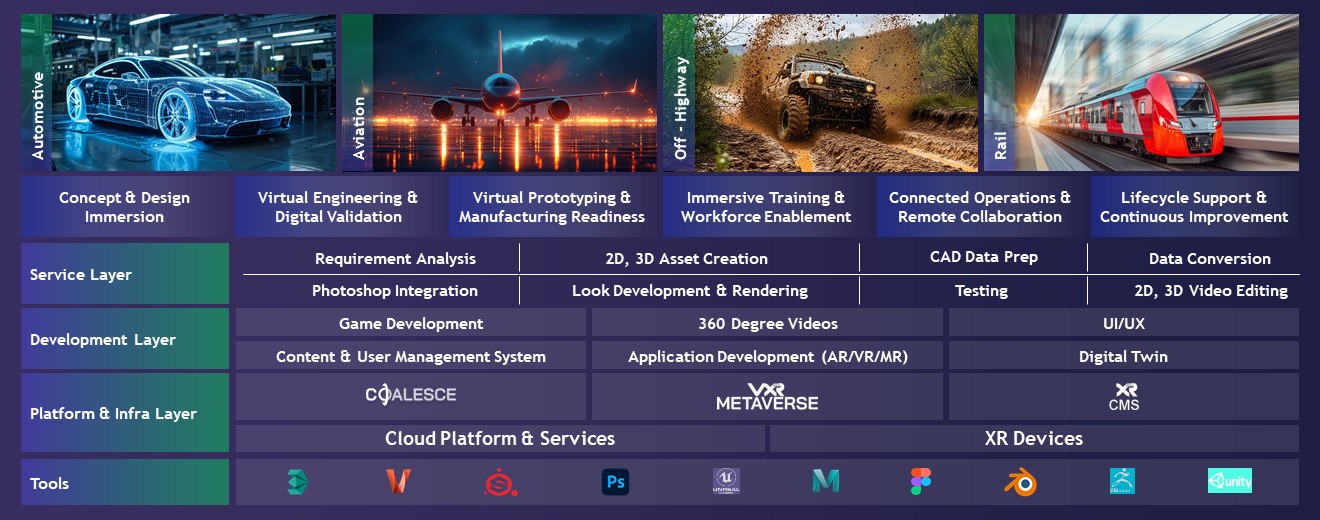Screen dimensions: 1320x520
Task: Click the Photoshop Integration text
Action: coord(395,291)
